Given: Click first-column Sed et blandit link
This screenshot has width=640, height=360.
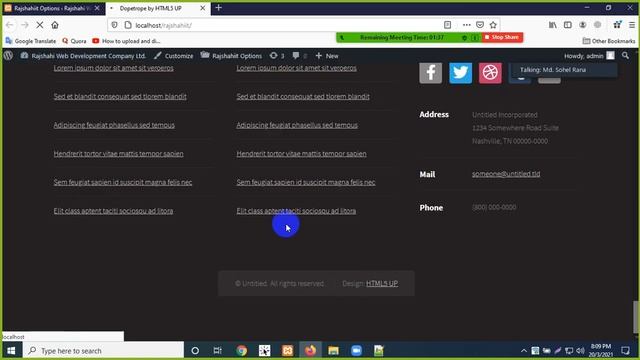Looking at the screenshot, I should coord(120,96).
